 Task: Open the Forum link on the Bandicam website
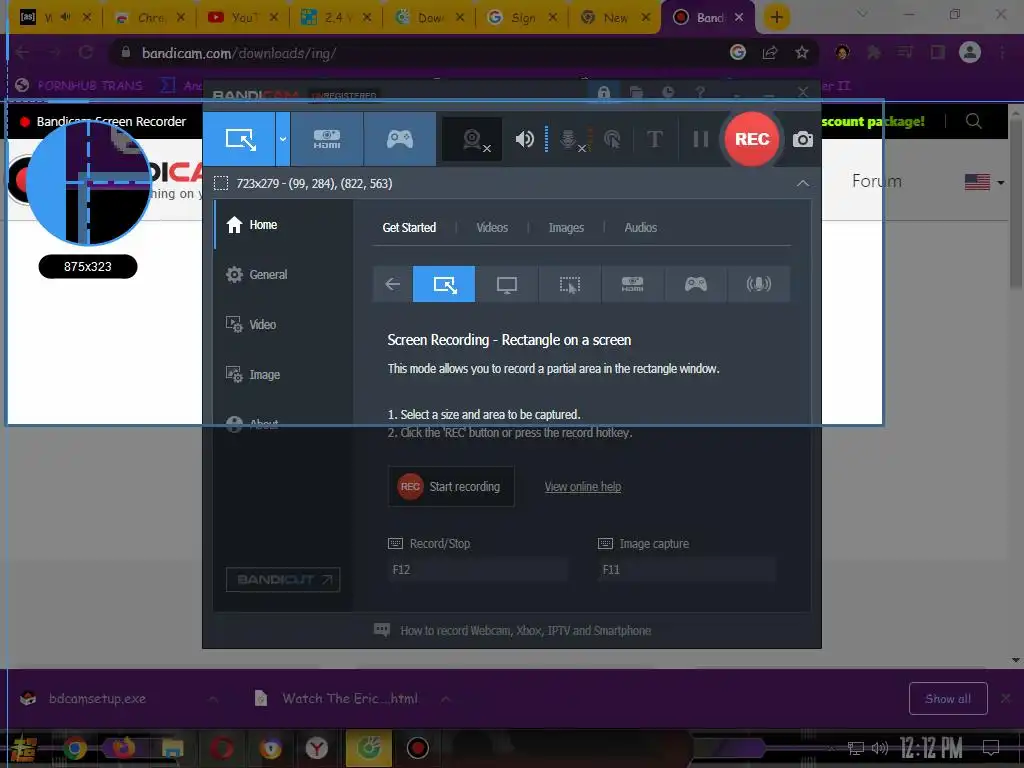(x=876, y=181)
